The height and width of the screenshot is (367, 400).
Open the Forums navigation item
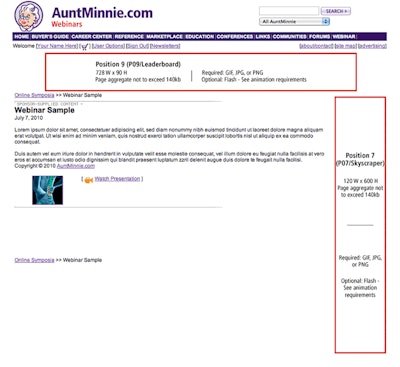(319, 37)
